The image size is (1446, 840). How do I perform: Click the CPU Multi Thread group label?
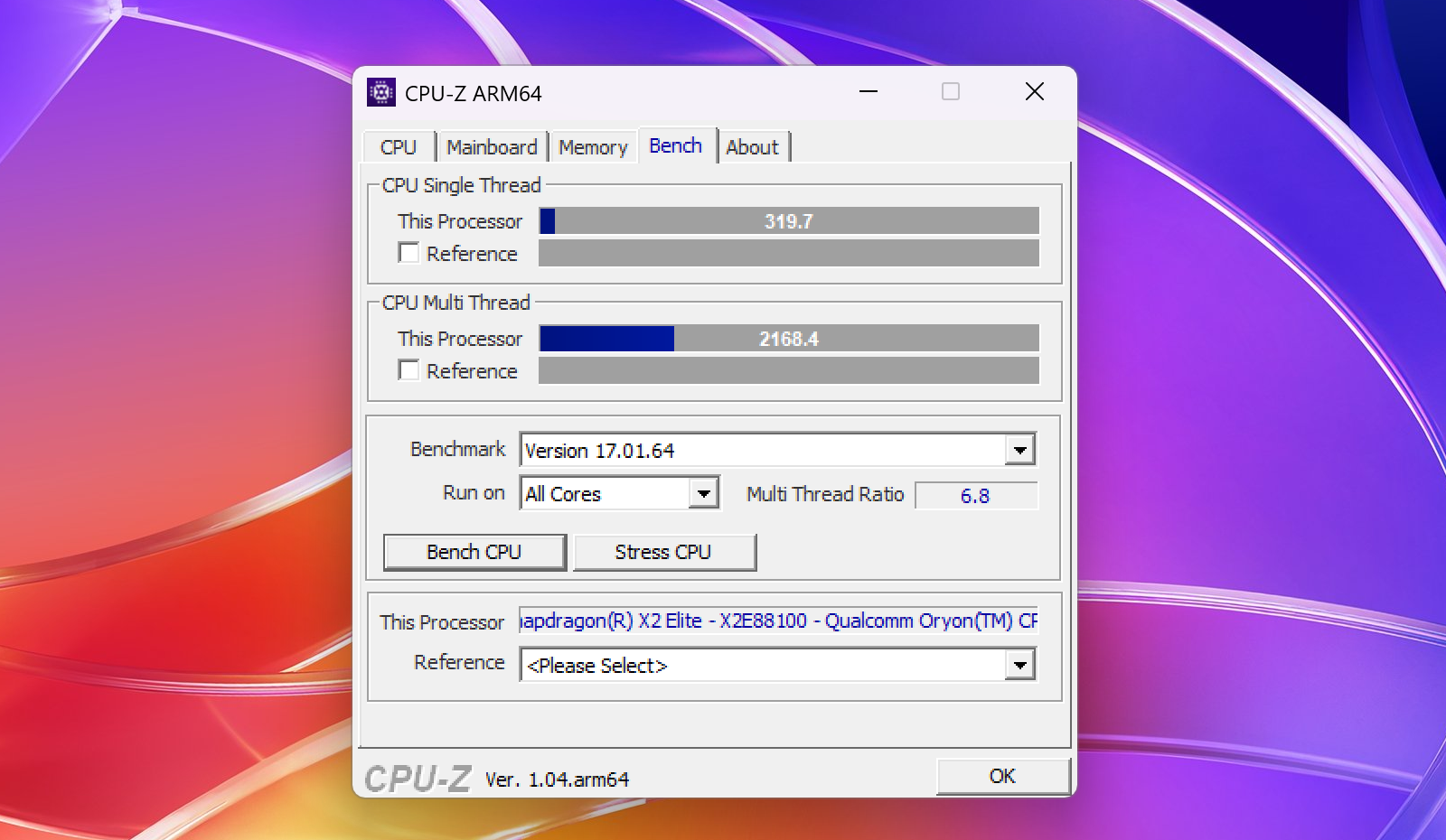click(x=456, y=303)
